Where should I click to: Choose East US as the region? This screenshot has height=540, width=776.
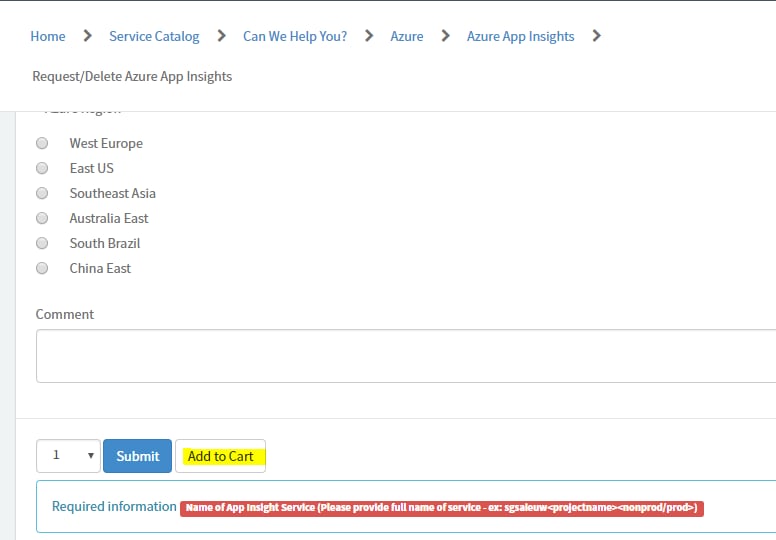42,168
